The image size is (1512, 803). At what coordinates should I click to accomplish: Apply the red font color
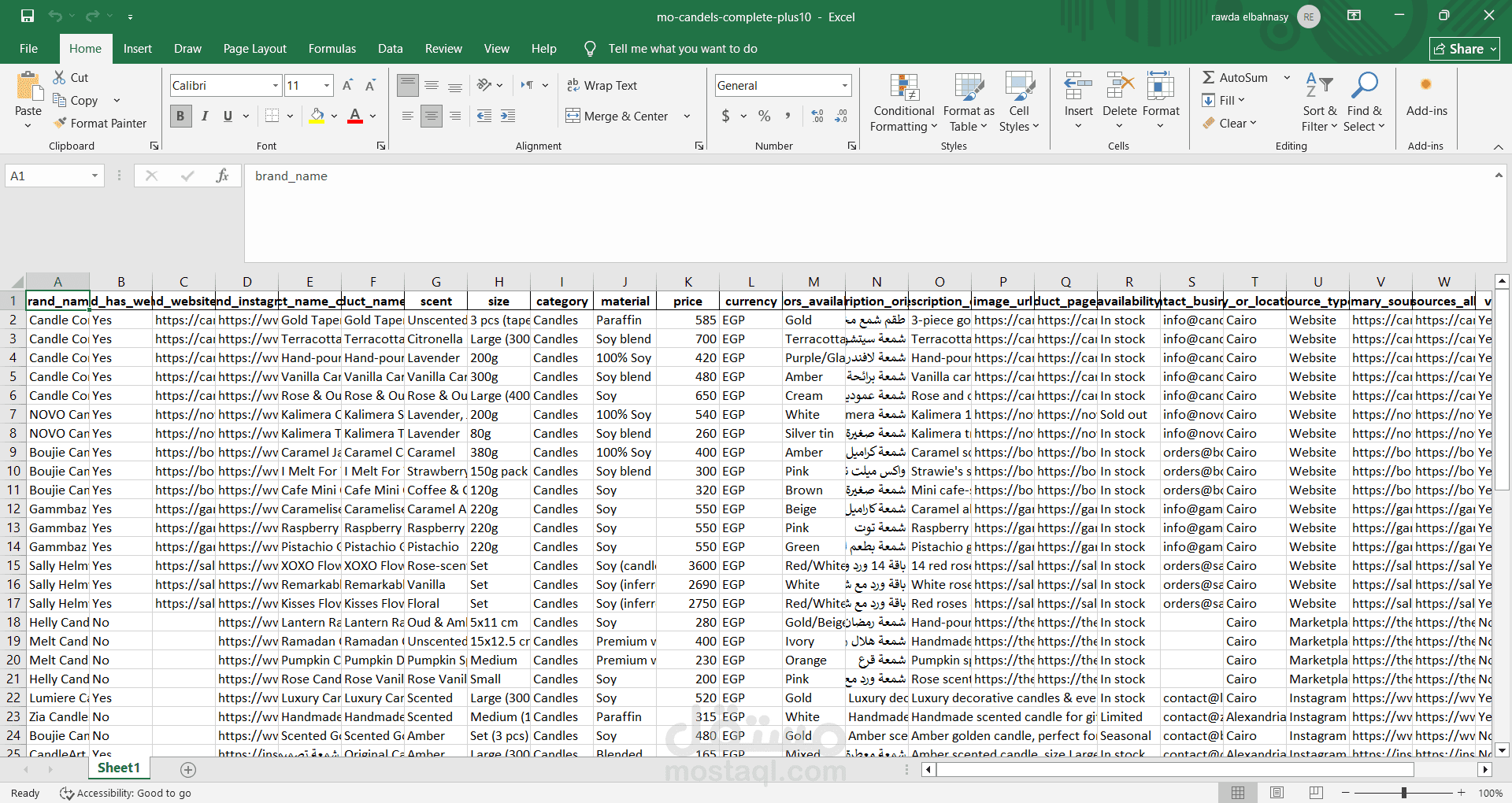click(x=355, y=116)
